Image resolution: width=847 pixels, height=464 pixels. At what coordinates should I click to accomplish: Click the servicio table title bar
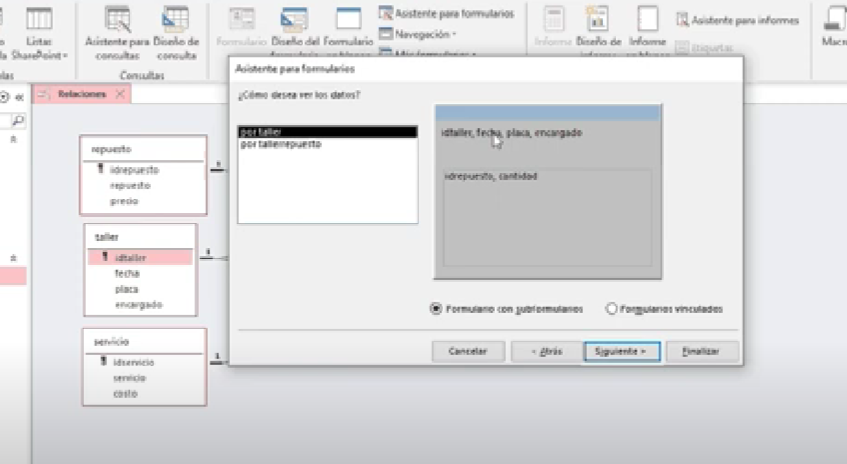coord(144,341)
